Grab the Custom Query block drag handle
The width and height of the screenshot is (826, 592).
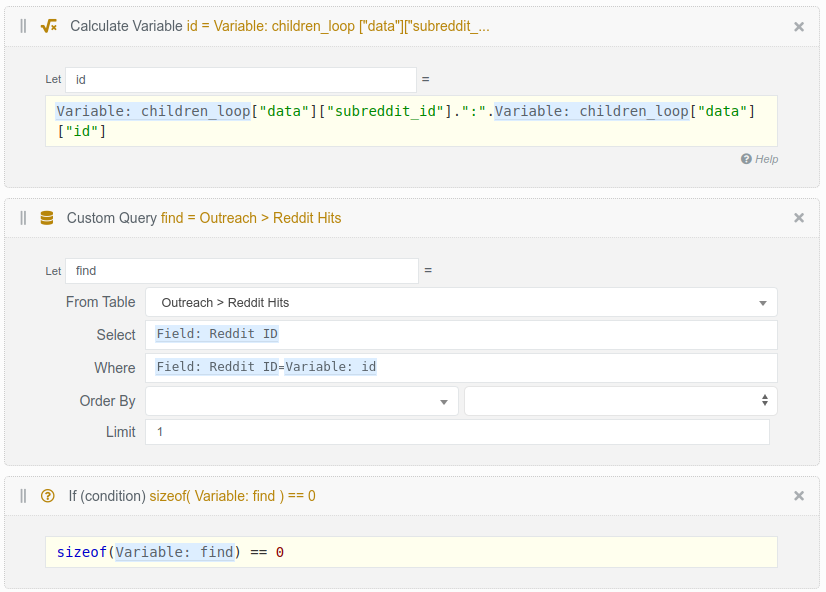click(23, 218)
